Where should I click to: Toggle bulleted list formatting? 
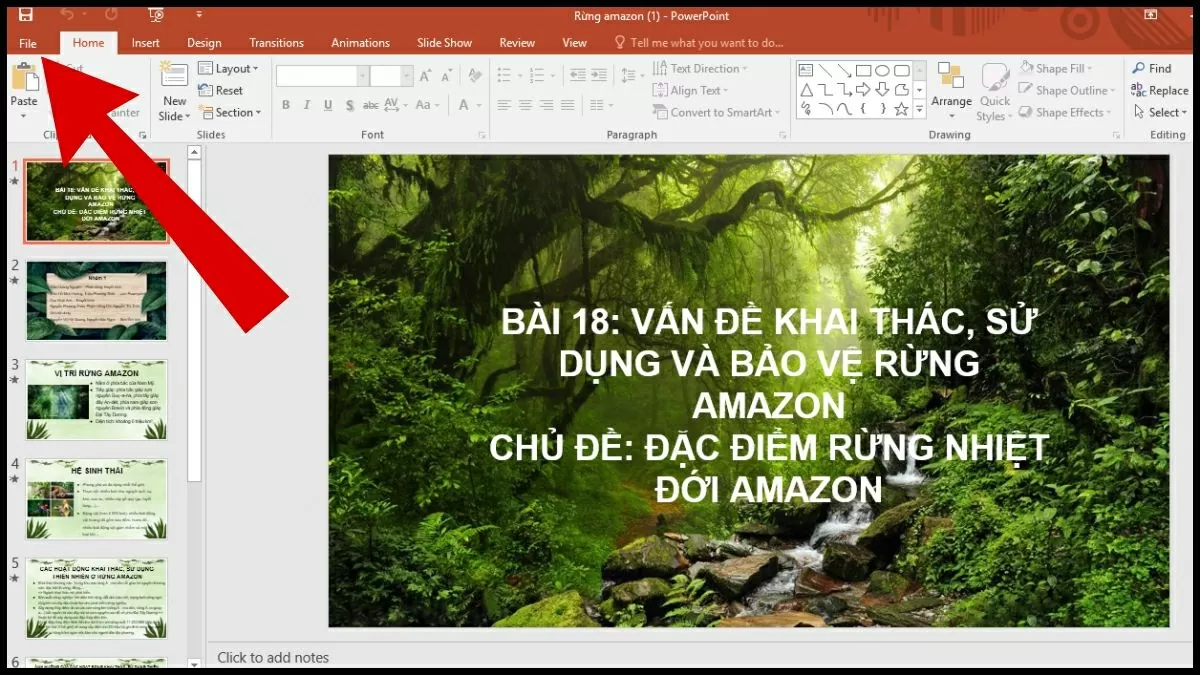(503, 75)
